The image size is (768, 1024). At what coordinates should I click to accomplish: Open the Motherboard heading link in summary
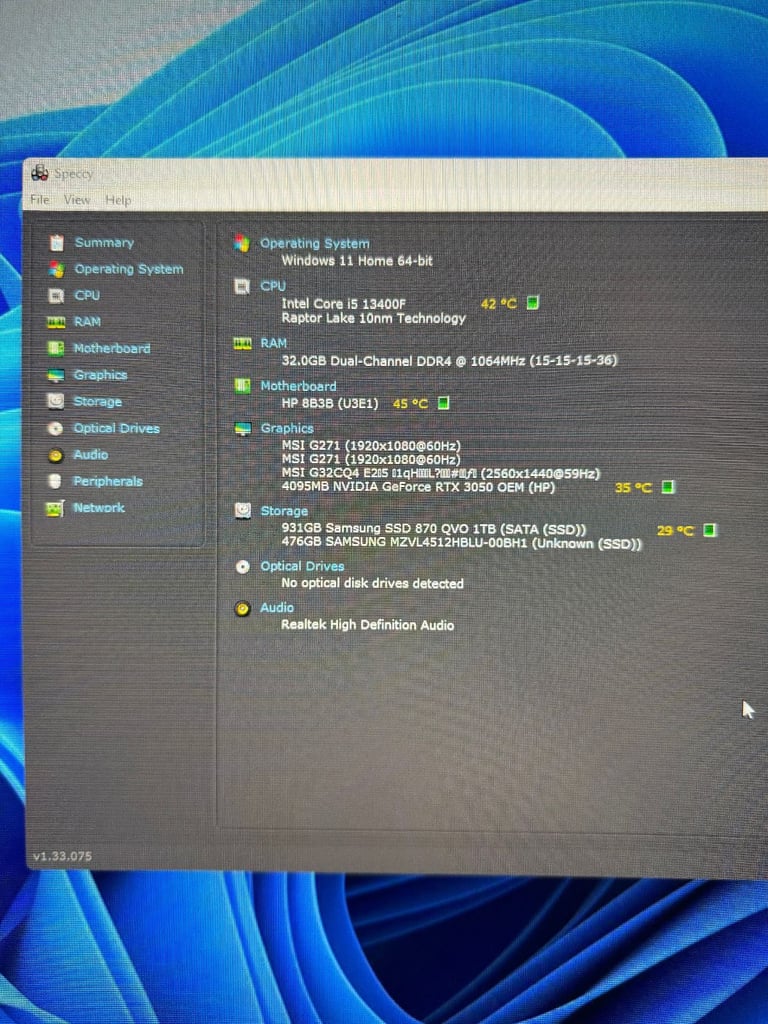[x=298, y=386]
